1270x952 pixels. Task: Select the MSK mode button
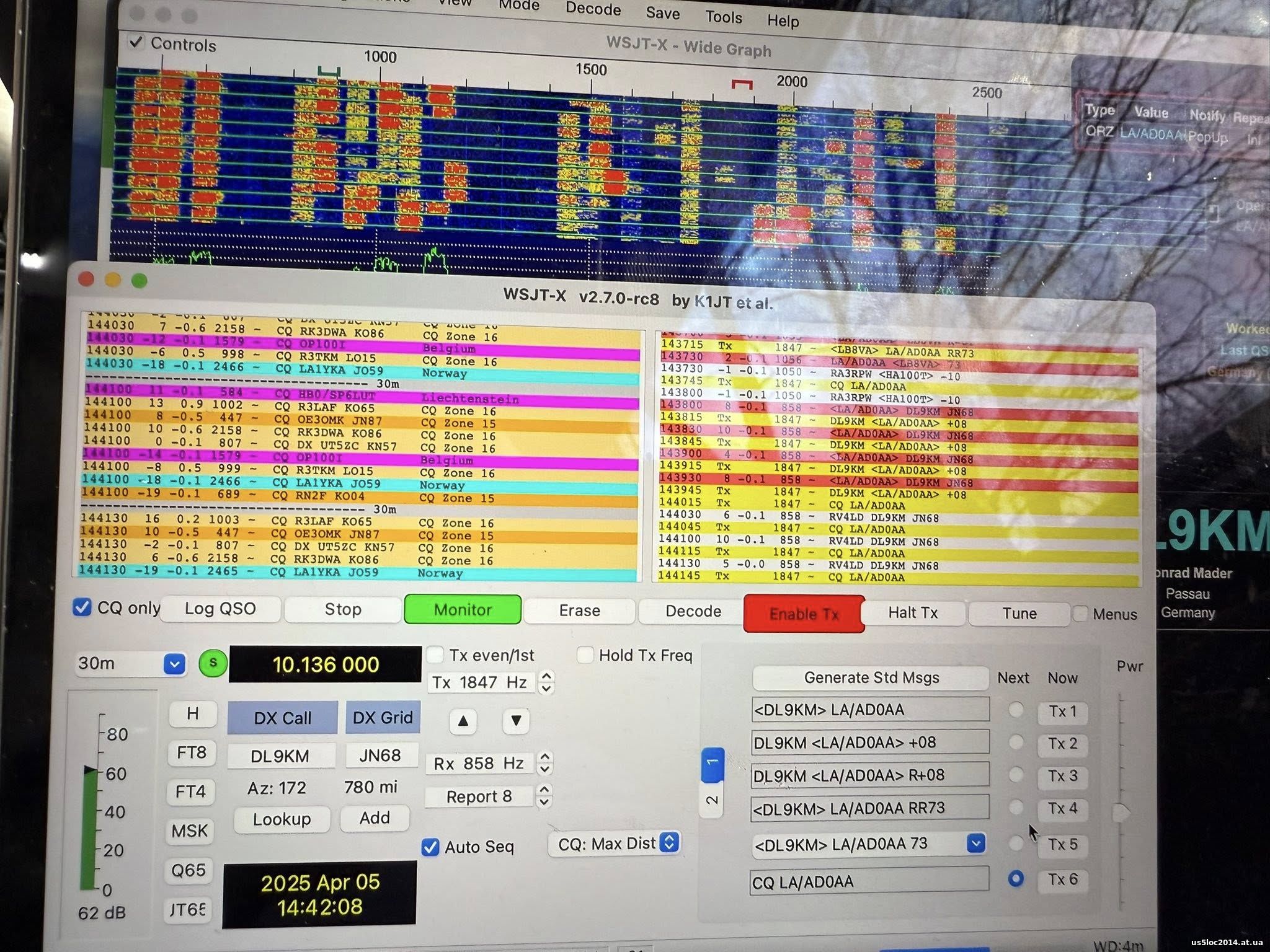(x=189, y=831)
